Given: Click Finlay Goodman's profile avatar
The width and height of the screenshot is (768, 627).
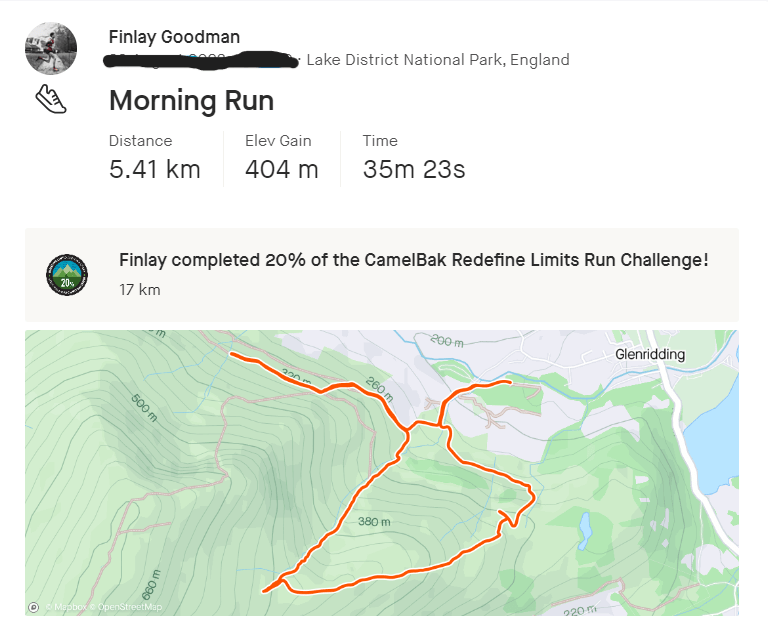Looking at the screenshot, I should (51, 48).
